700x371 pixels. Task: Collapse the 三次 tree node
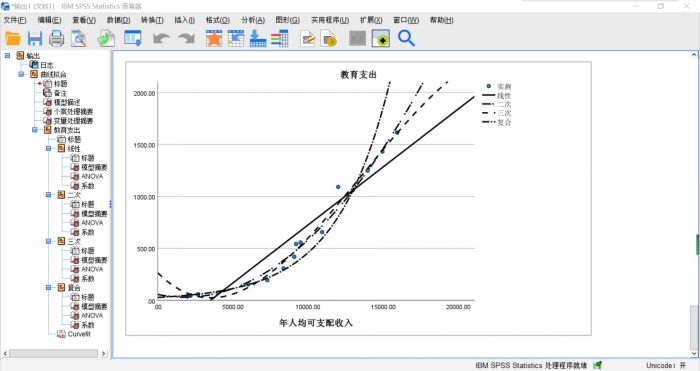[49, 241]
